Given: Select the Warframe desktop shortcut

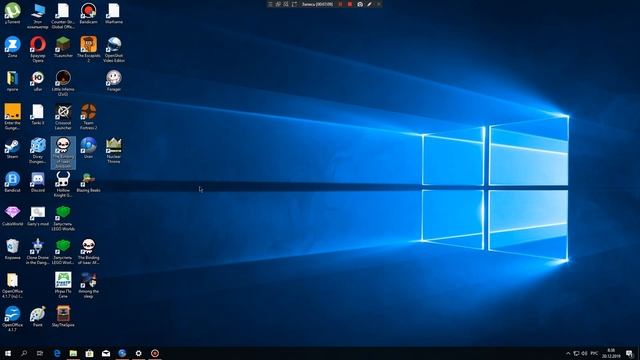Looking at the screenshot, I should 113,13.
